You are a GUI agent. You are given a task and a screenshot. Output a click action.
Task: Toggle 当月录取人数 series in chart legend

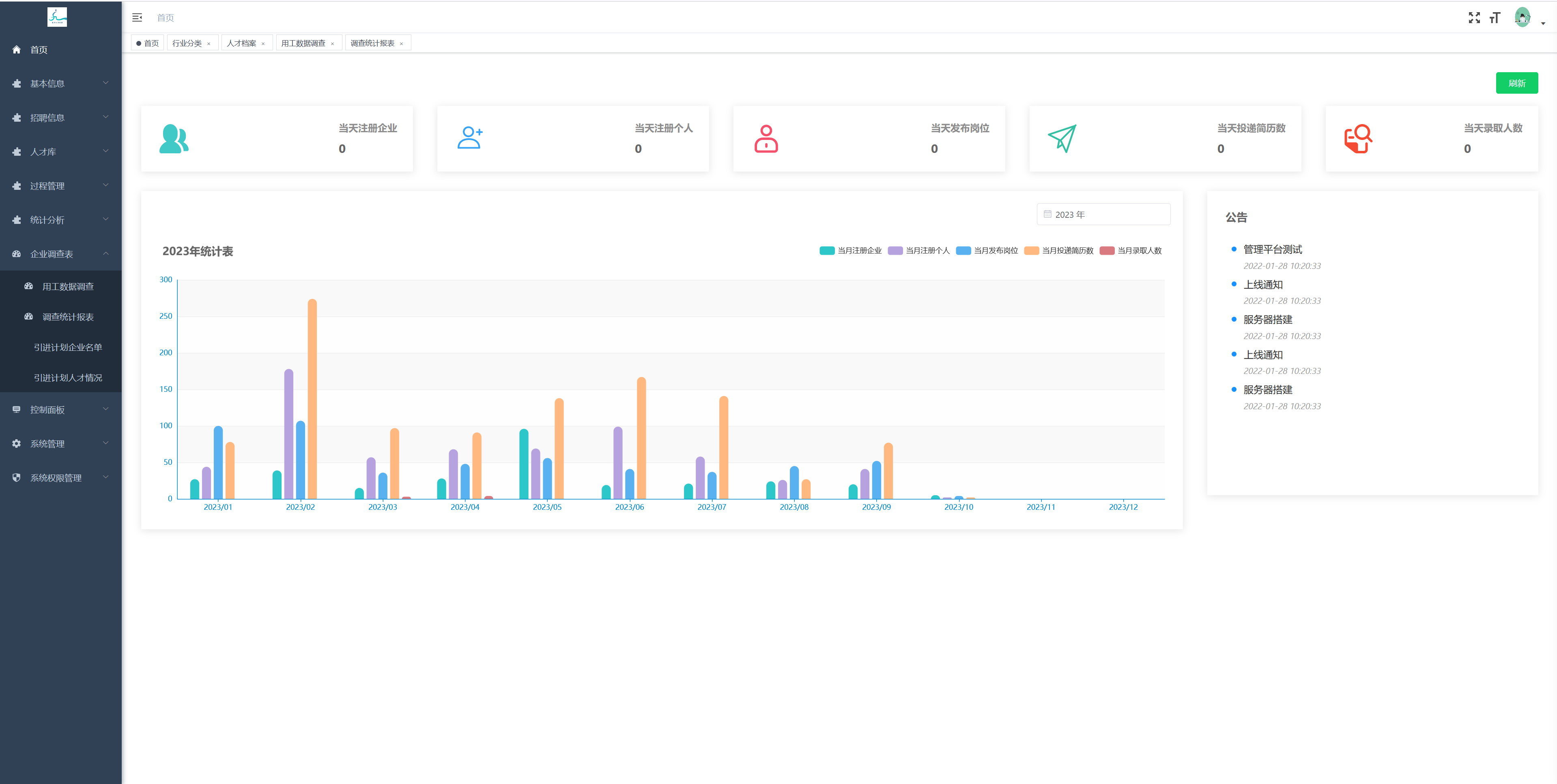coord(1131,250)
